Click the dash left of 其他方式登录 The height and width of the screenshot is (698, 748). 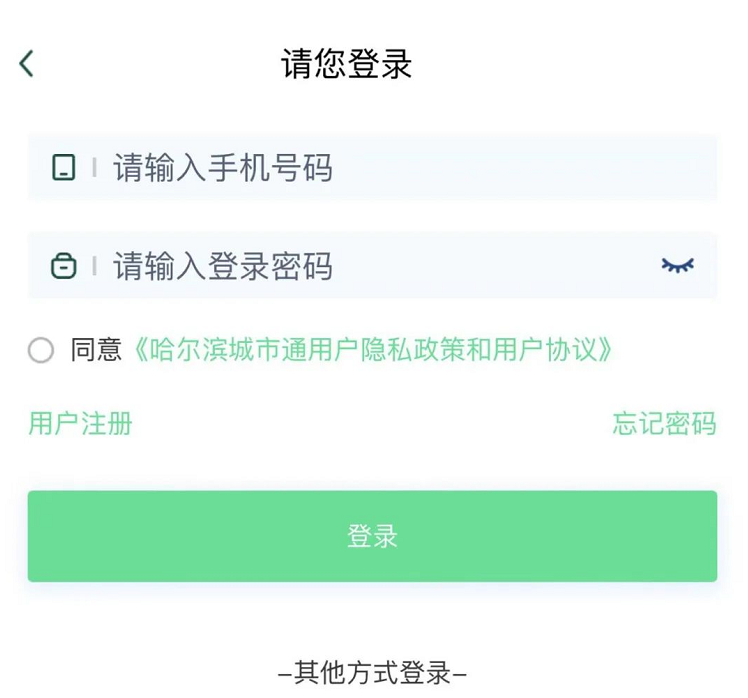click(x=284, y=673)
